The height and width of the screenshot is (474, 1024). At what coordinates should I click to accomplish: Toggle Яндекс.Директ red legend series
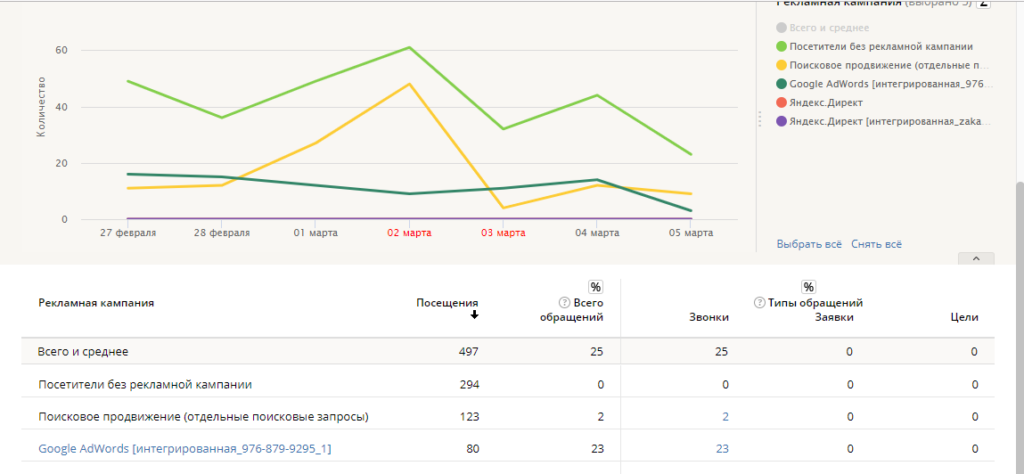coord(824,102)
